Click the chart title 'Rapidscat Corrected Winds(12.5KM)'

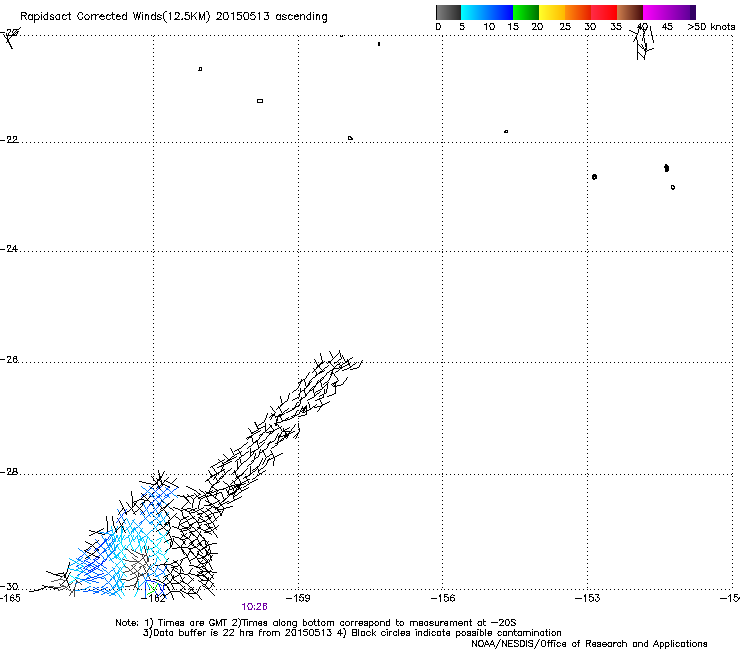(115, 17)
